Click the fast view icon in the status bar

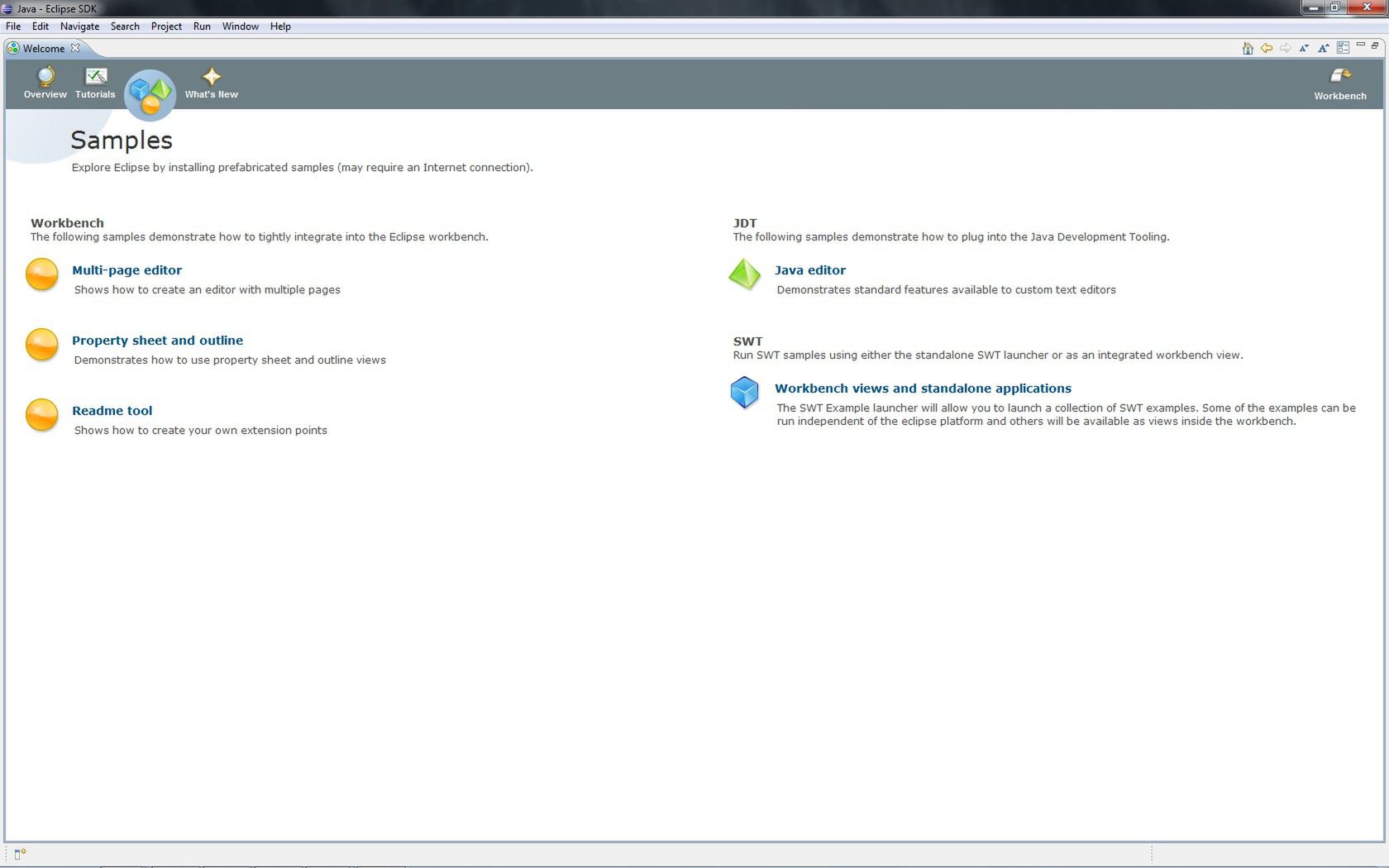[x=20, y=854]
